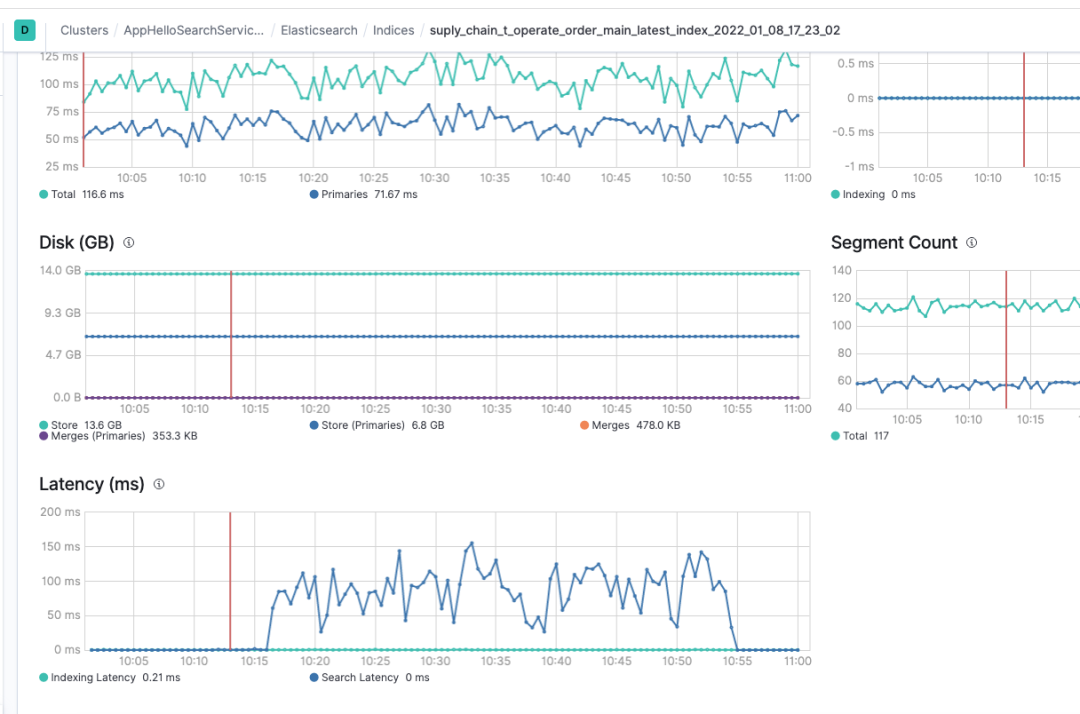1080x714 pixels.
Task: Open Clusters breadcrumb link
Action: pos(84,30)
